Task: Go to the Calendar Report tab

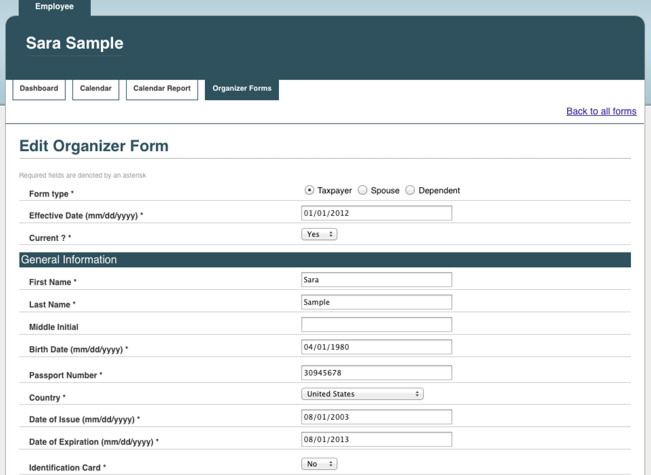Action: click(162, 89)
